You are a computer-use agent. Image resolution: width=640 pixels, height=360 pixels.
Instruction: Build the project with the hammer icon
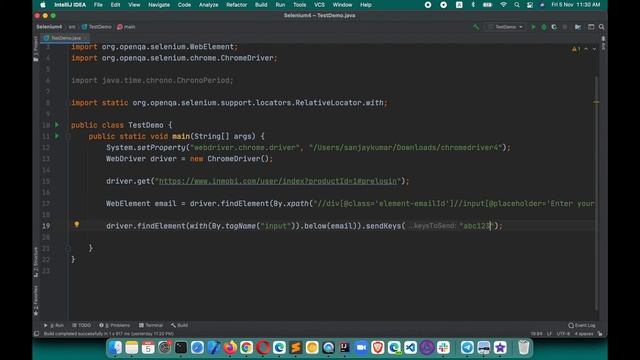[476, 27]
